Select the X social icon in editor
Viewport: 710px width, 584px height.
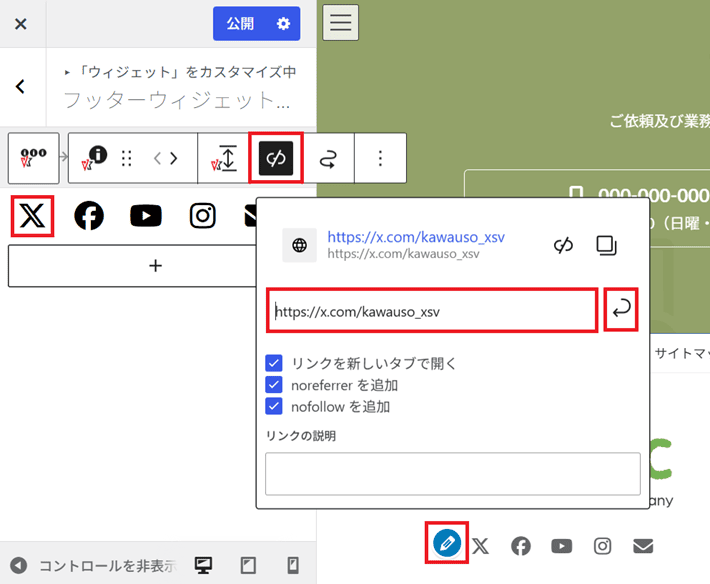pos(33,216)
